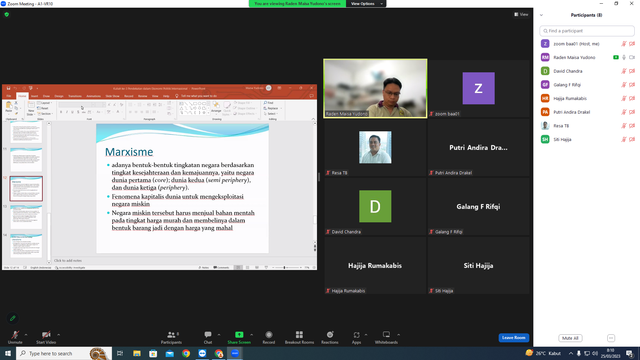The image size is (640, 360).
Task: Open Google Chrome from the taskbar
Action: click(186, 353)
